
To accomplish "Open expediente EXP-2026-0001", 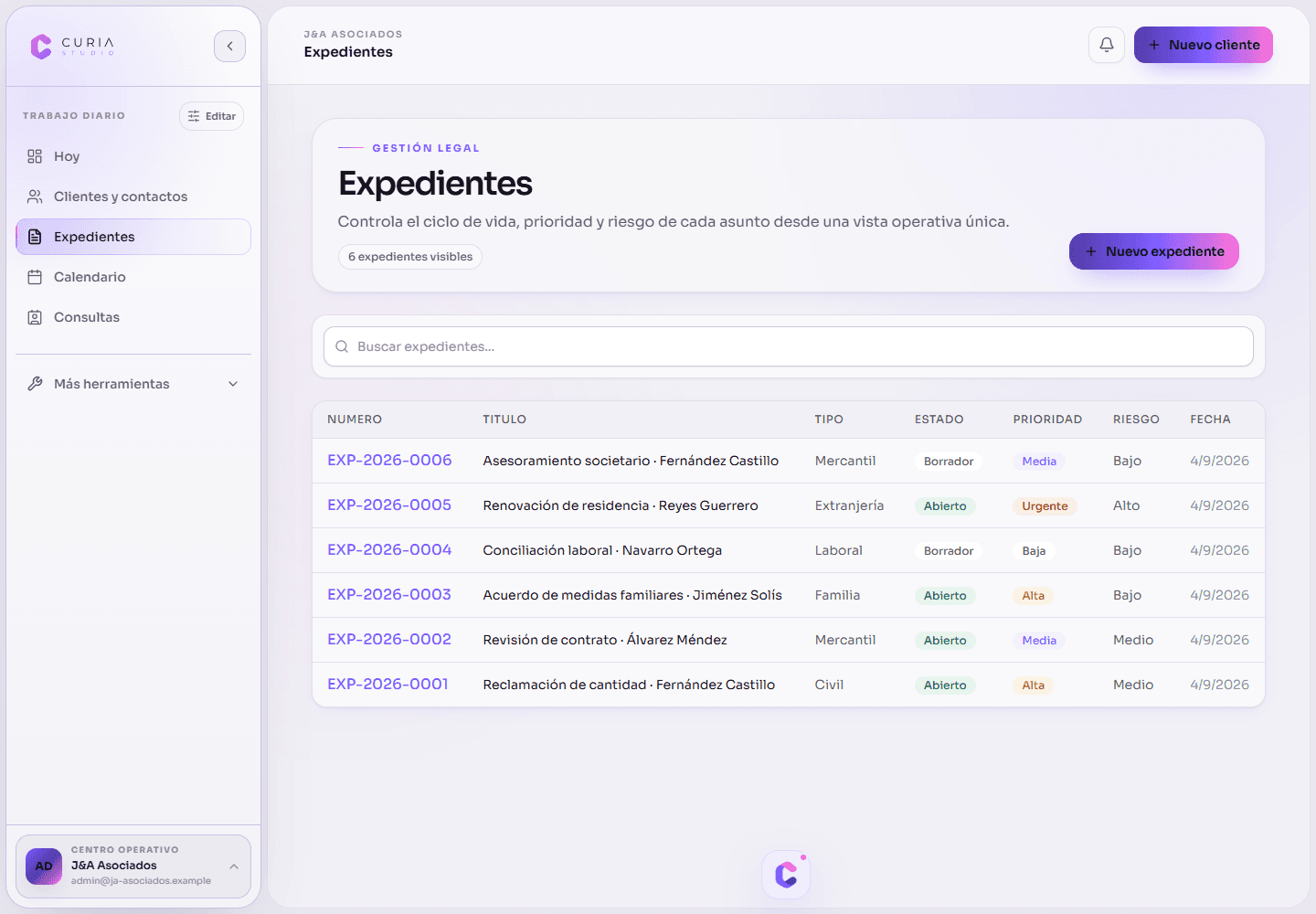I will tap(387, 685).
